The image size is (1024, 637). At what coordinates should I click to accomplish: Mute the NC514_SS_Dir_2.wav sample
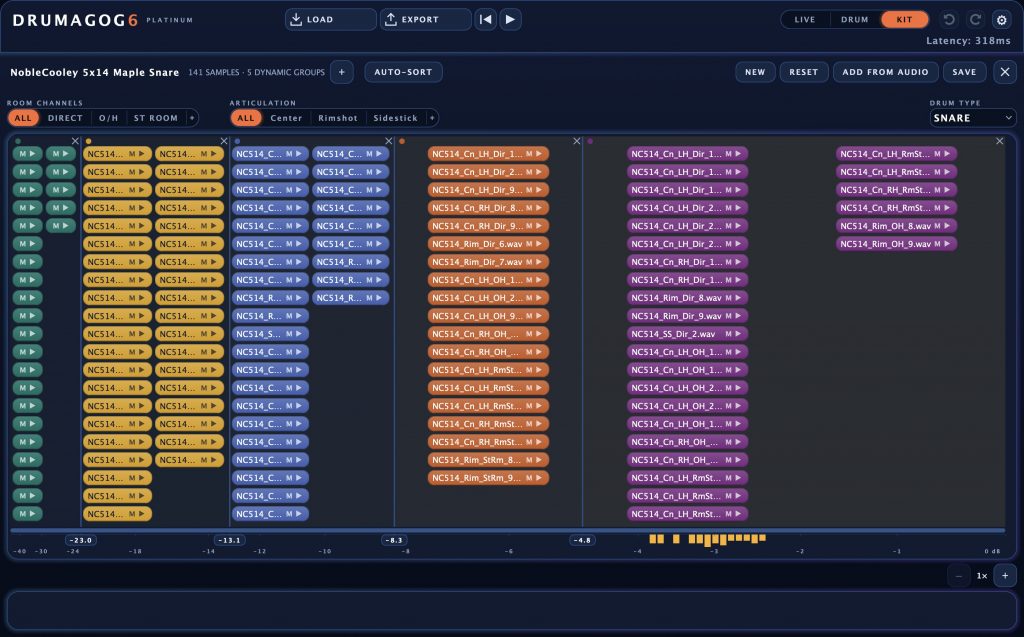728,334
